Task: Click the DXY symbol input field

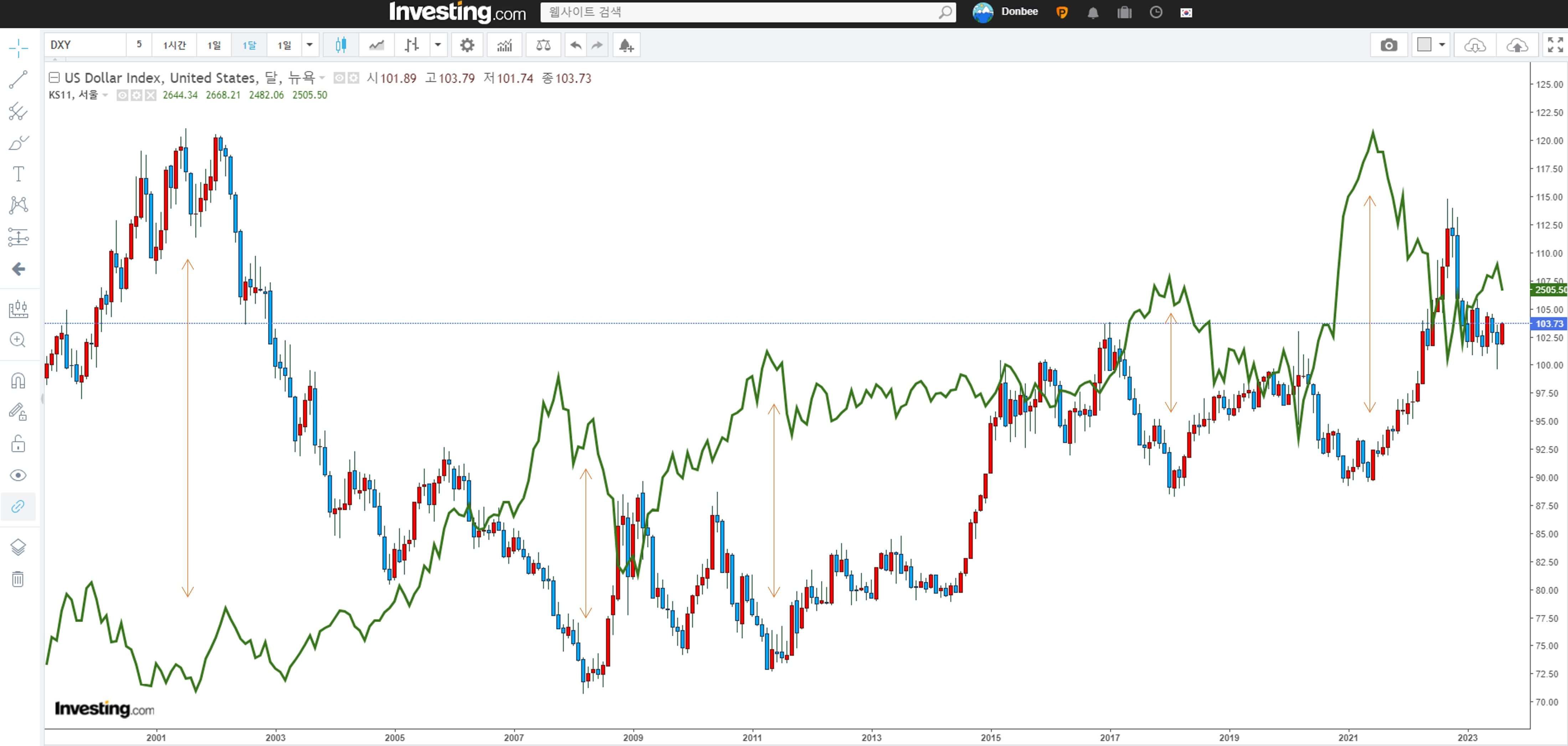Action: point(85,45)
